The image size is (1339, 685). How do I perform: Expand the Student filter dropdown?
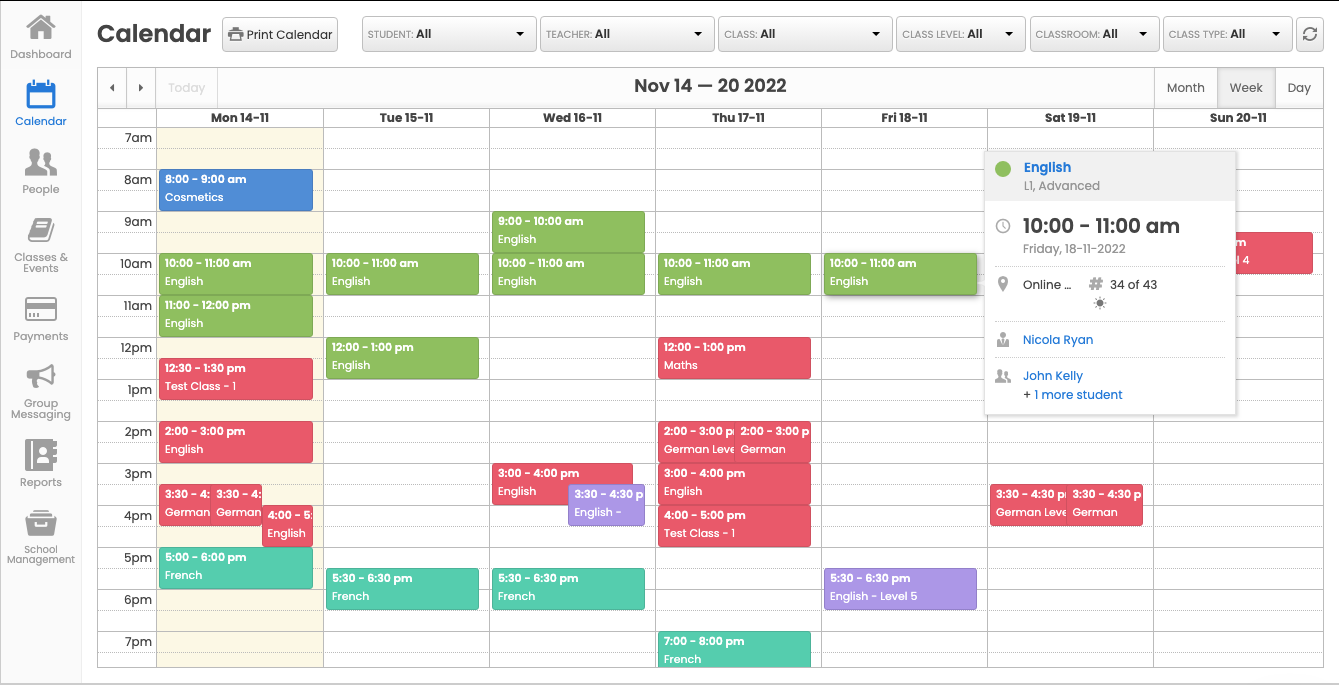pyautogui.click(x=448, y=34)
